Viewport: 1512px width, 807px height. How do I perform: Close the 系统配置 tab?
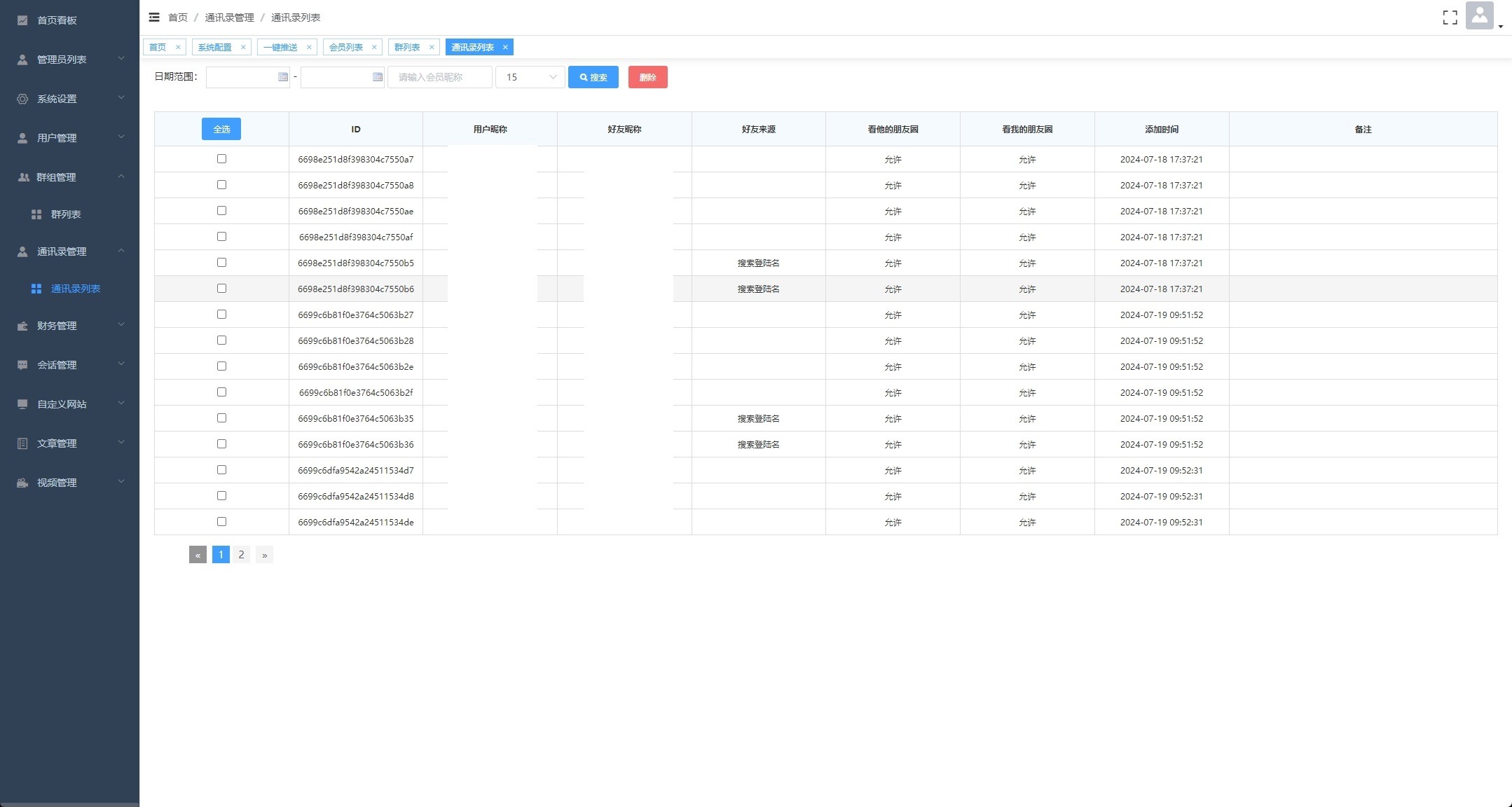243,47
